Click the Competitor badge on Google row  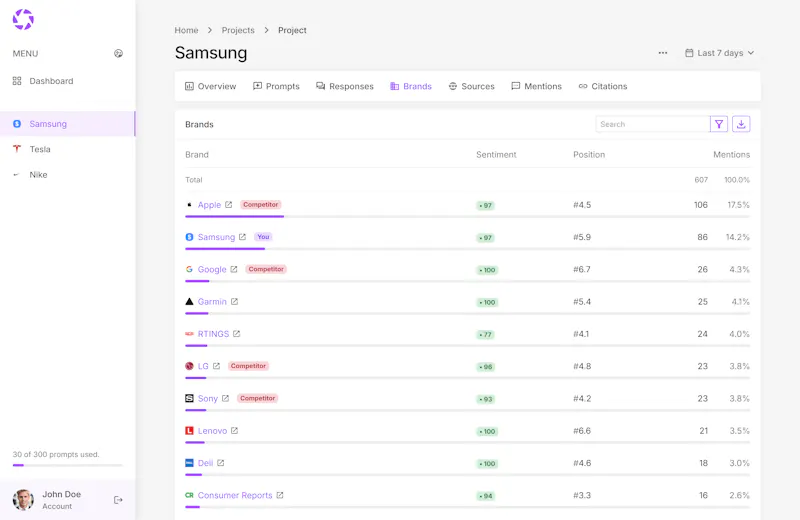tap(266, 269)
